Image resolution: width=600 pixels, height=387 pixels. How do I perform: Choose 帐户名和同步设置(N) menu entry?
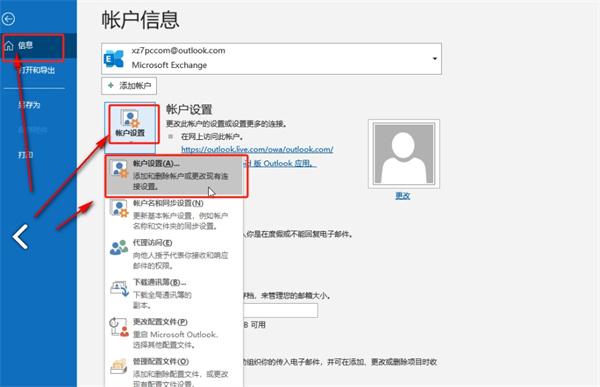click(x=174, y=215)
